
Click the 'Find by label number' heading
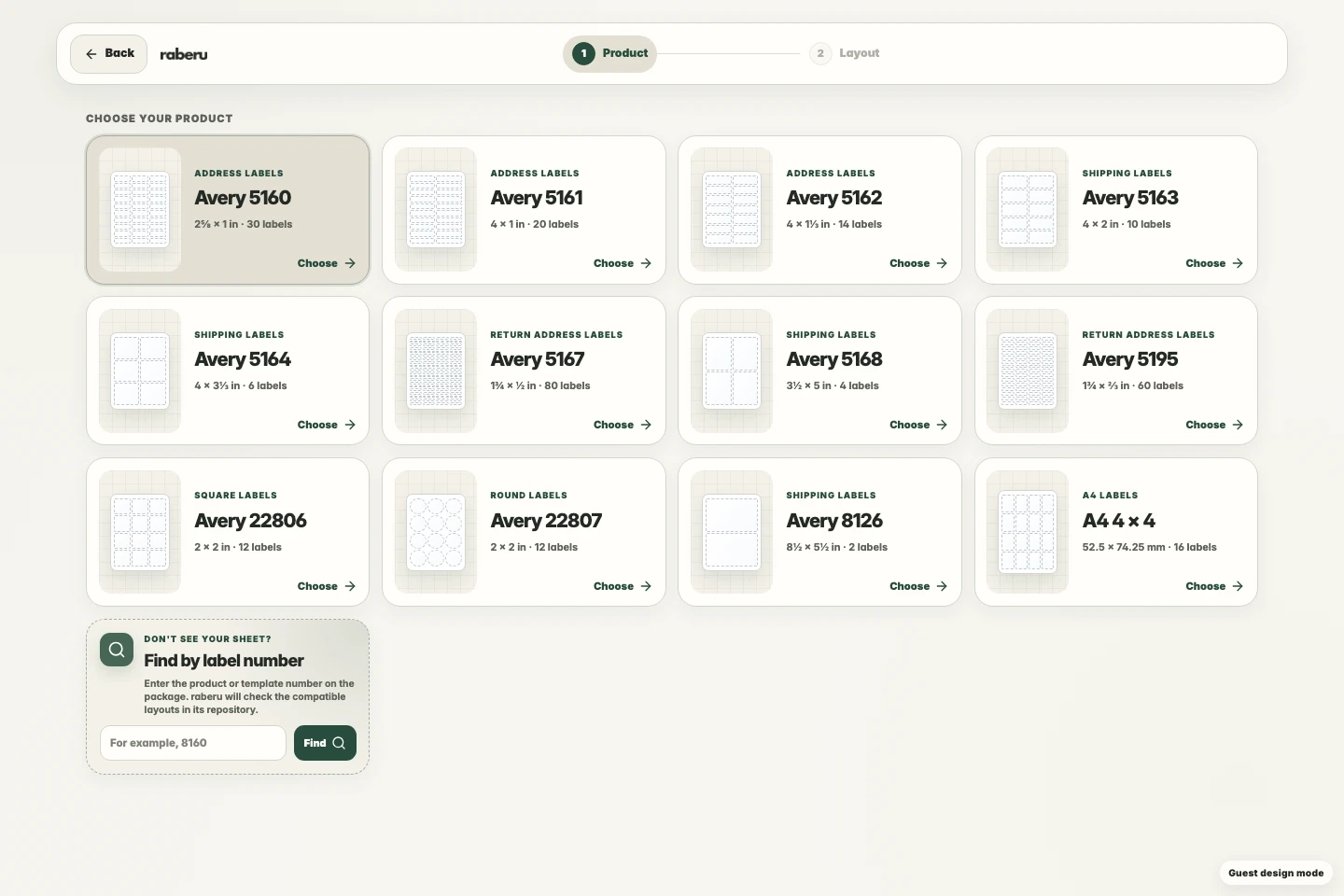coord(224,661)
